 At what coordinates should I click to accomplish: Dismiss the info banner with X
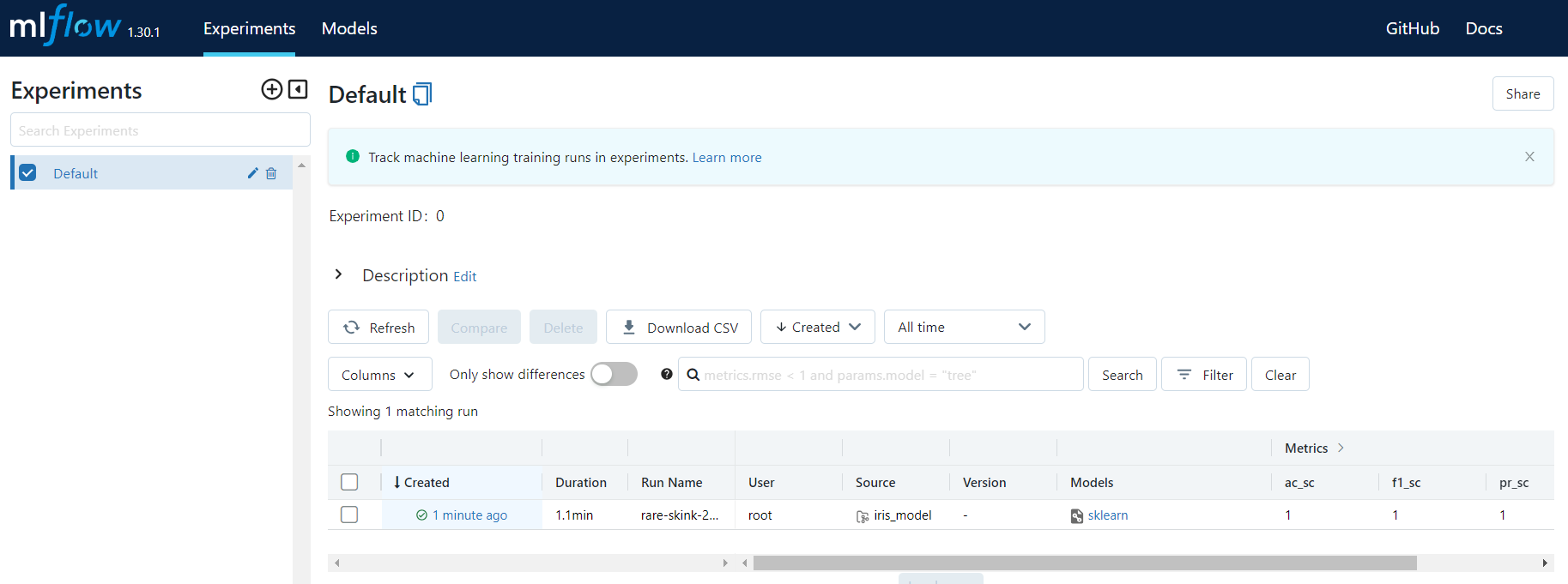click(1529, 156)
